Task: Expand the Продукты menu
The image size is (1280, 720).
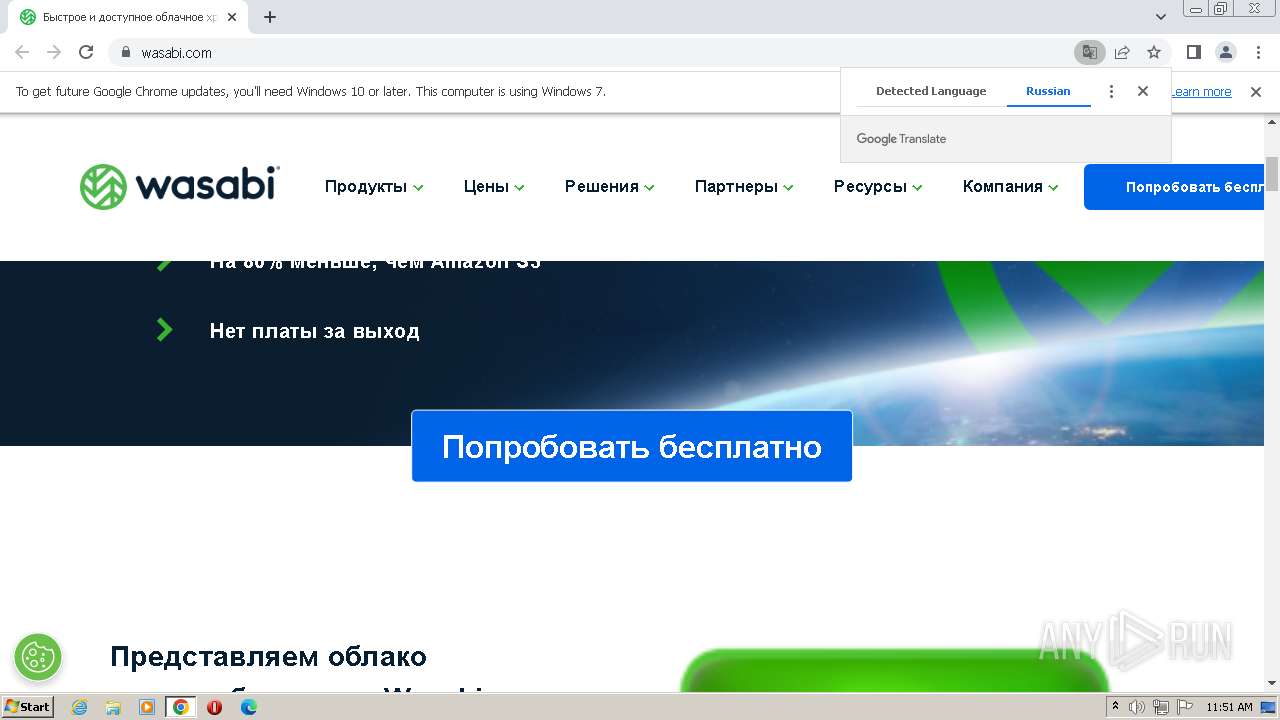Action: coord(374,187)
